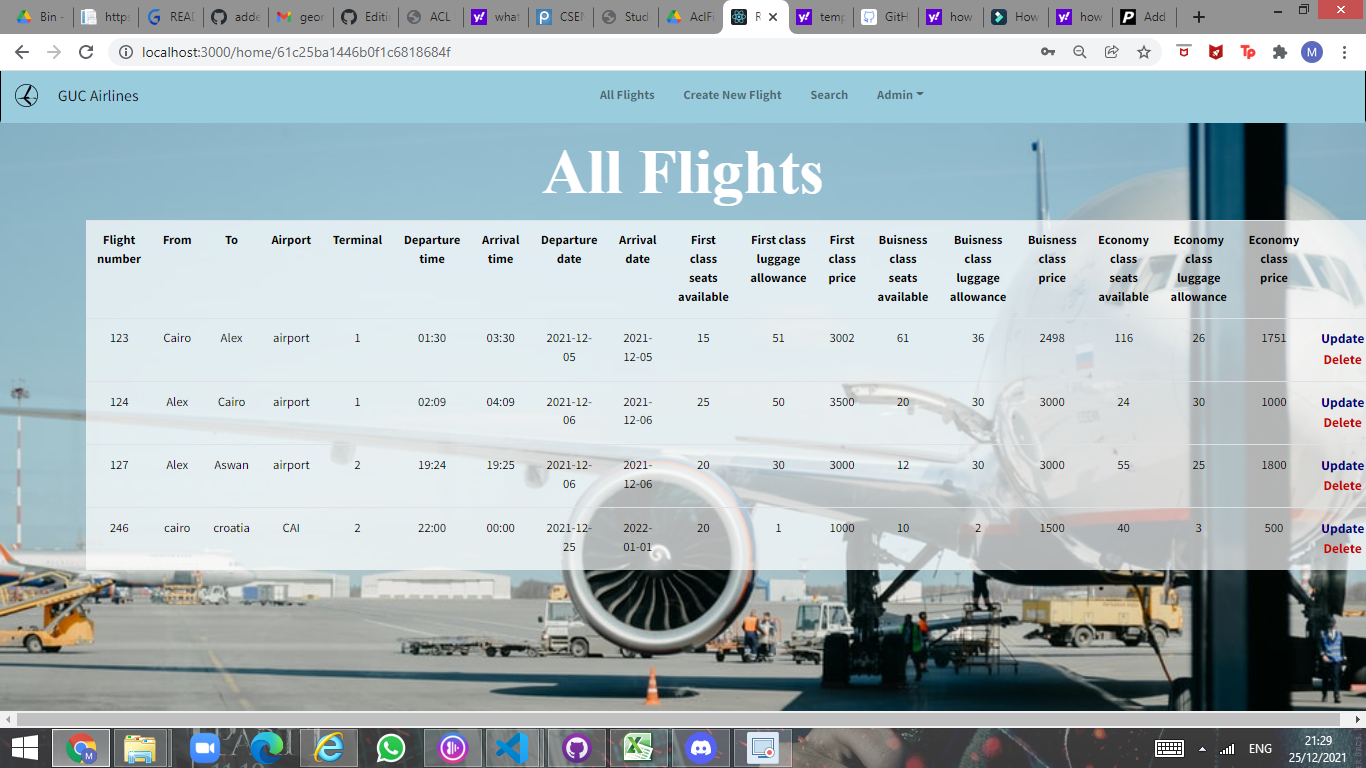Open the saved passwords key icon

(x=1048, y=52)
